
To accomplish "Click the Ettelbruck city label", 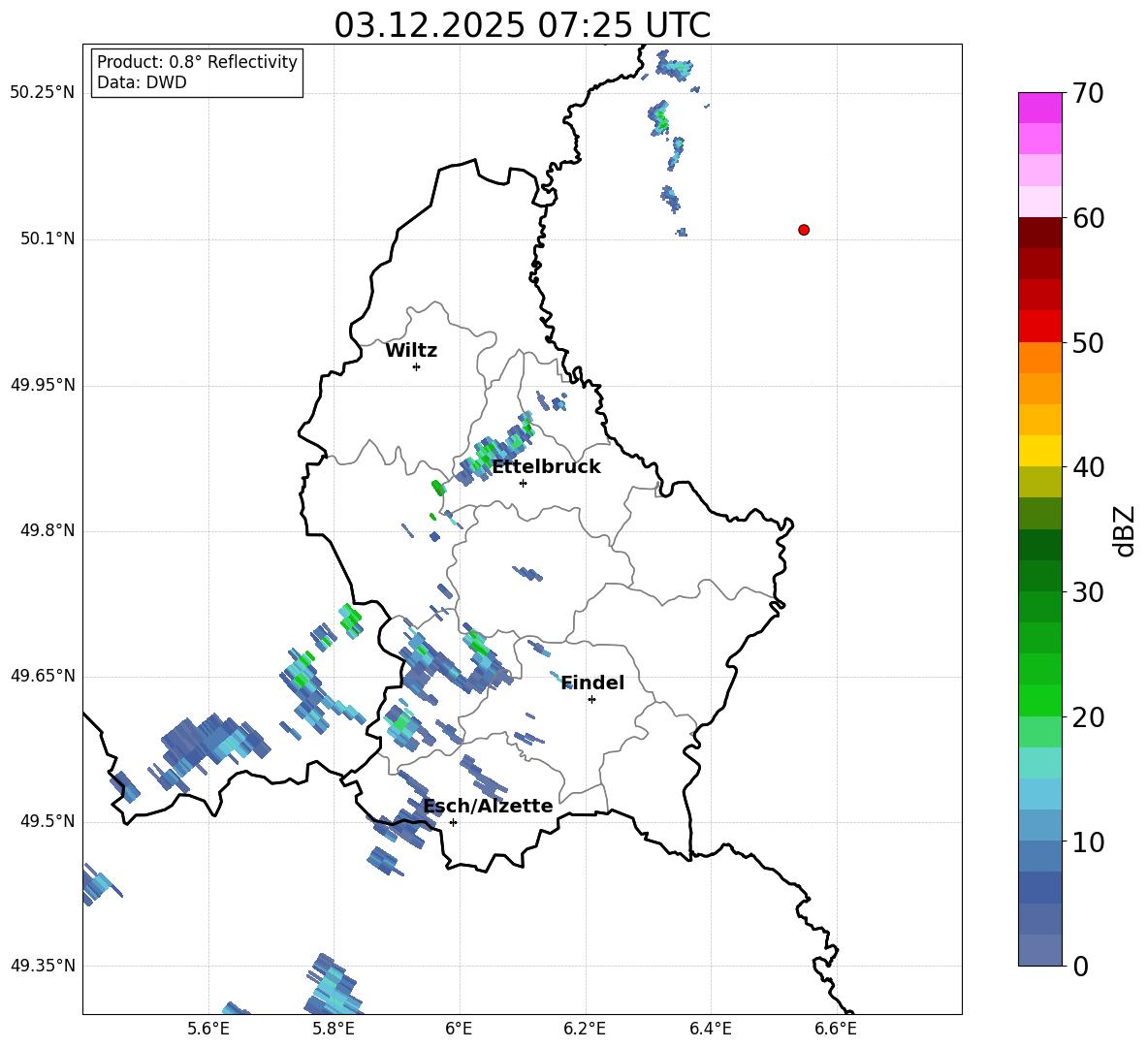I will (546, 467).
